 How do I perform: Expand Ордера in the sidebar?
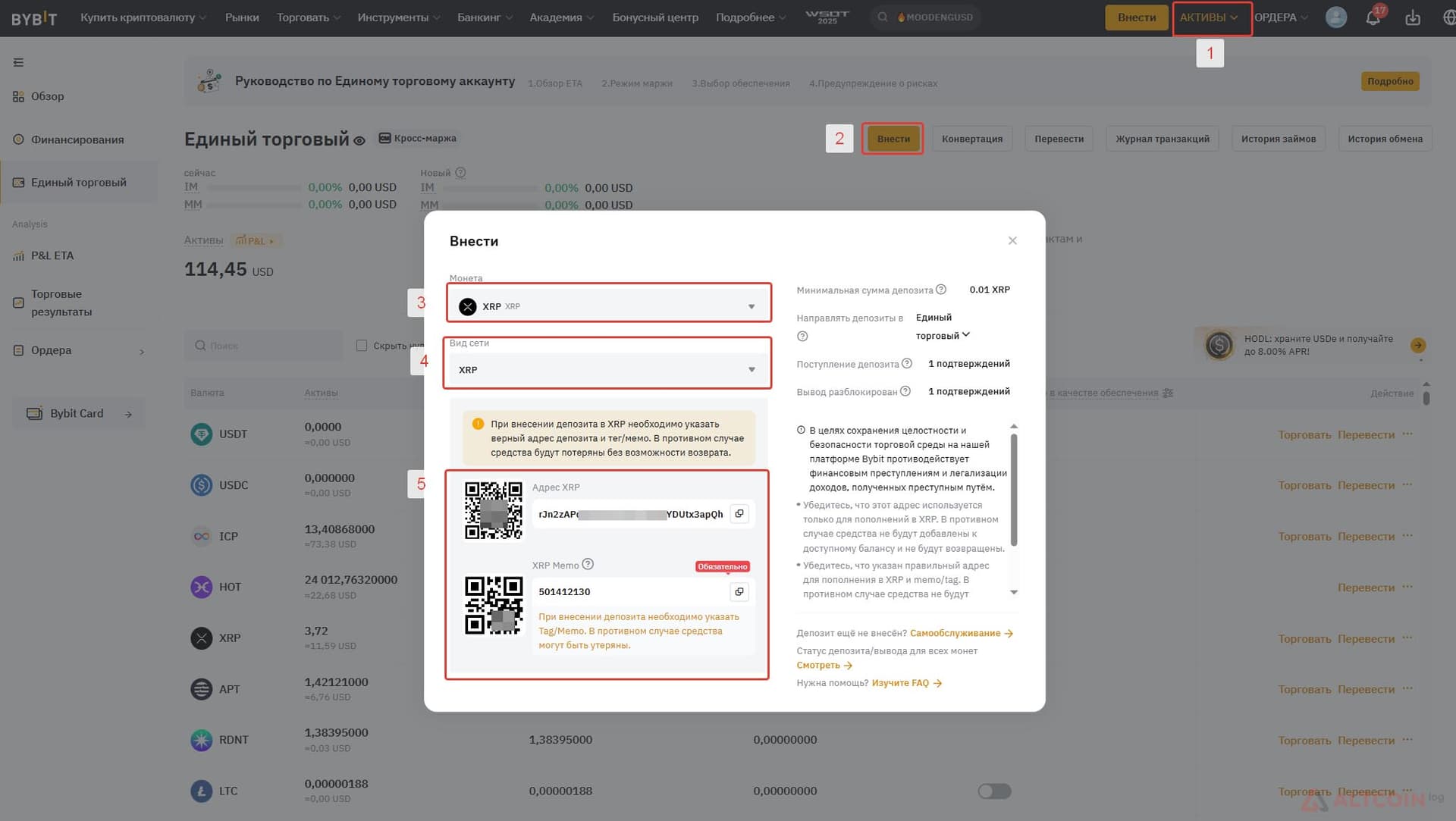pyautogui.click(x=79, y=350)
